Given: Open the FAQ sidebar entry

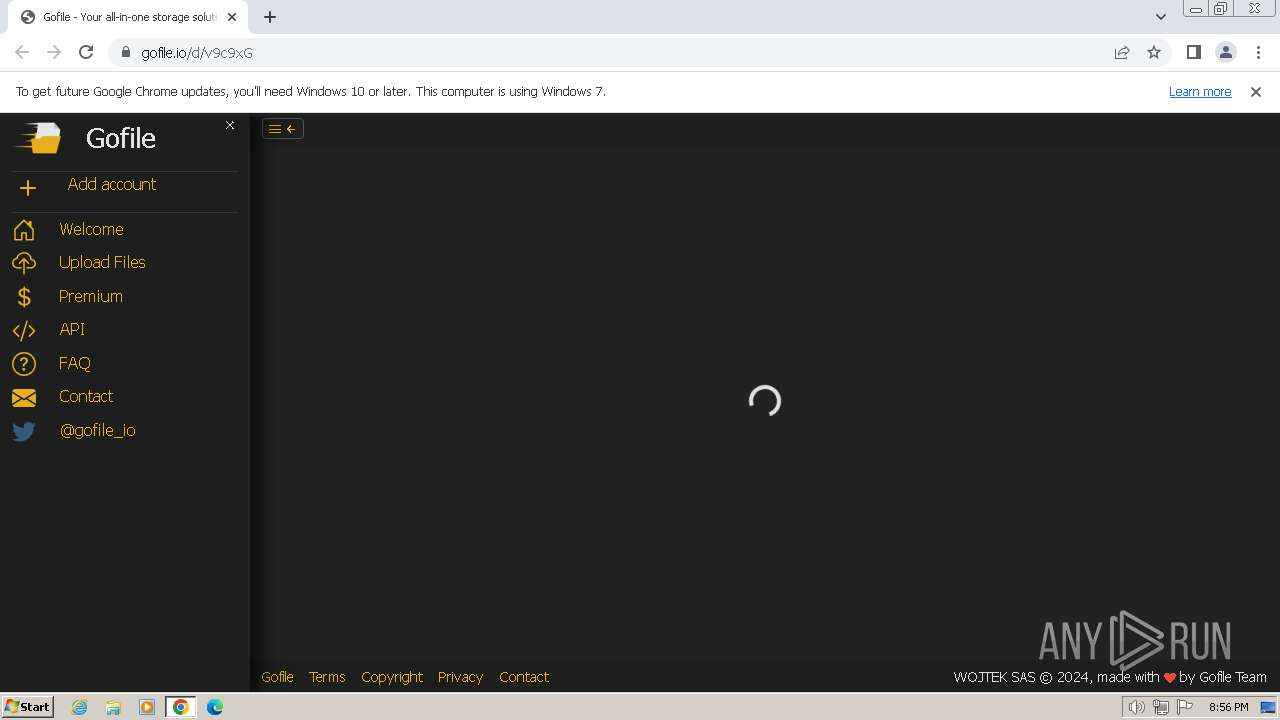Looking at the screenshot, I should click(x=75, y=363).
